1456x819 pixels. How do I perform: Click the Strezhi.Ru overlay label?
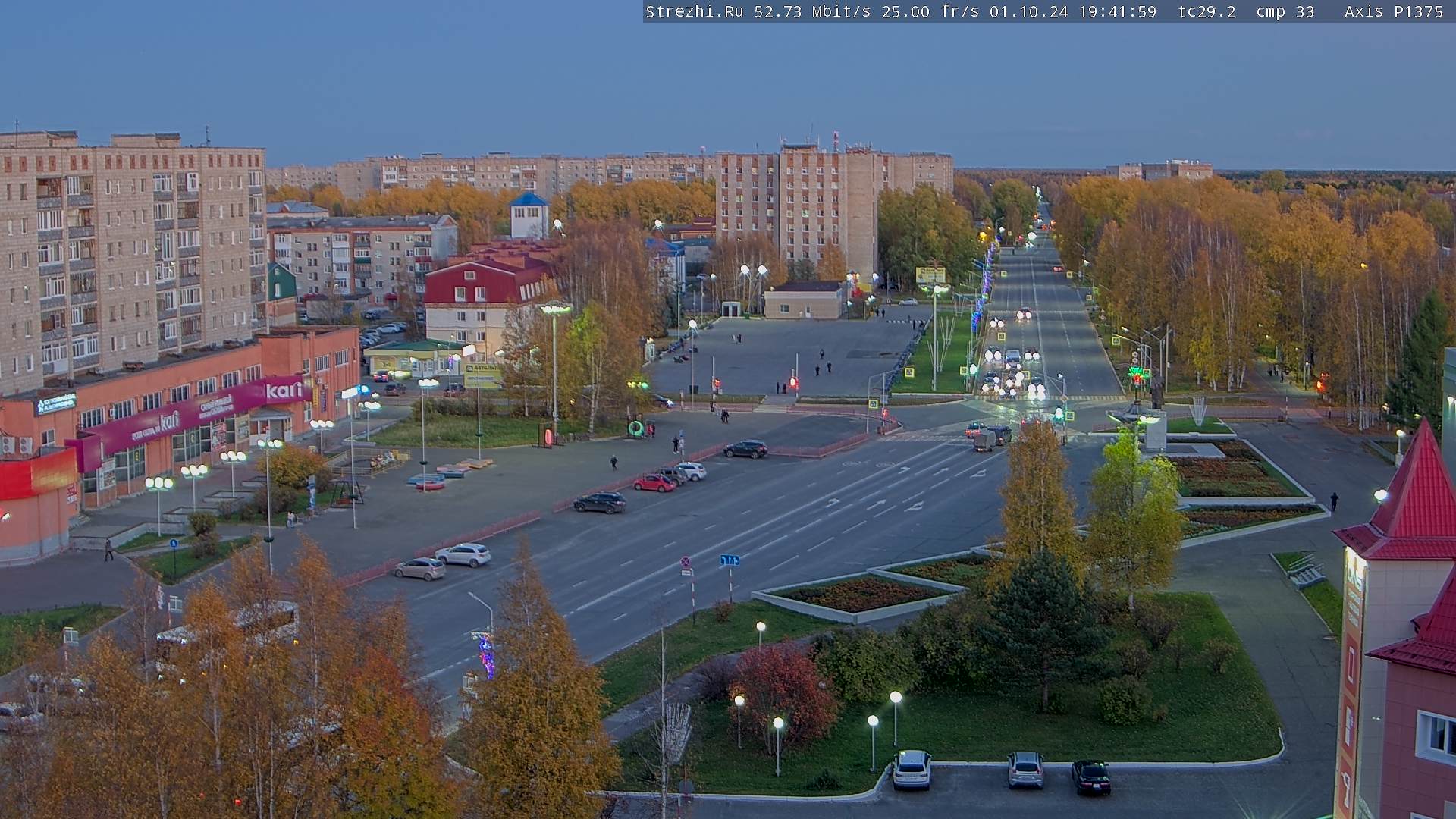[694, 11]
